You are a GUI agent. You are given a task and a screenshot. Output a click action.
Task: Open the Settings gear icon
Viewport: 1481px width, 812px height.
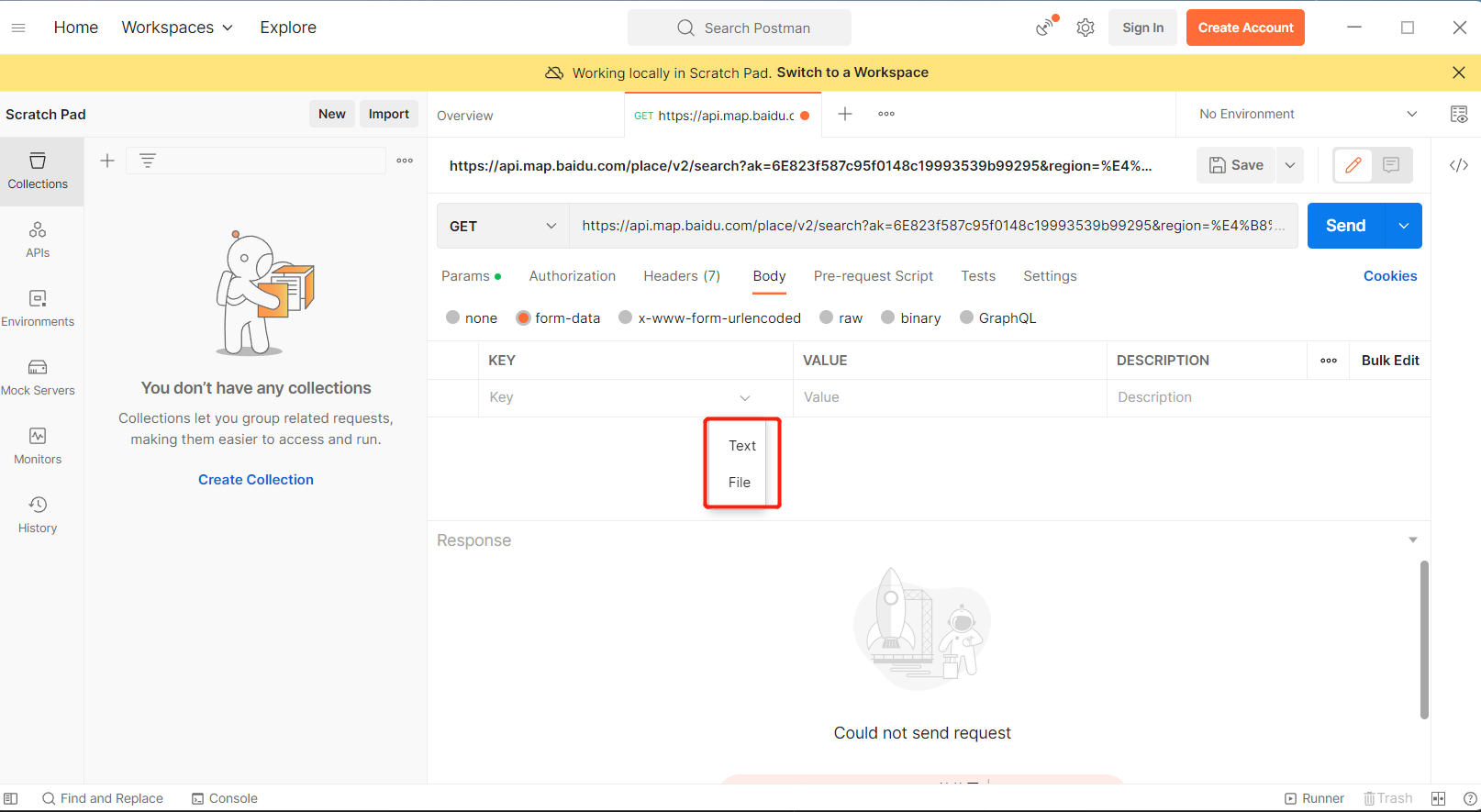[1086, 28]
